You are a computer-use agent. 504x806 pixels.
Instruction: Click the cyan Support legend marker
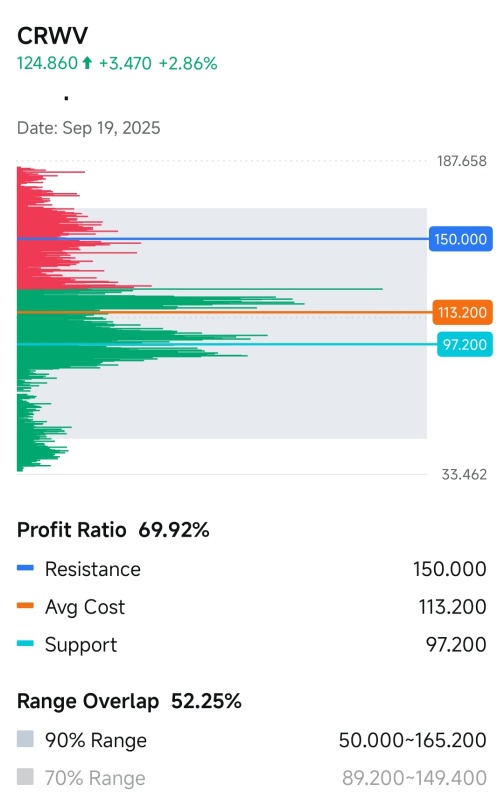25,643
